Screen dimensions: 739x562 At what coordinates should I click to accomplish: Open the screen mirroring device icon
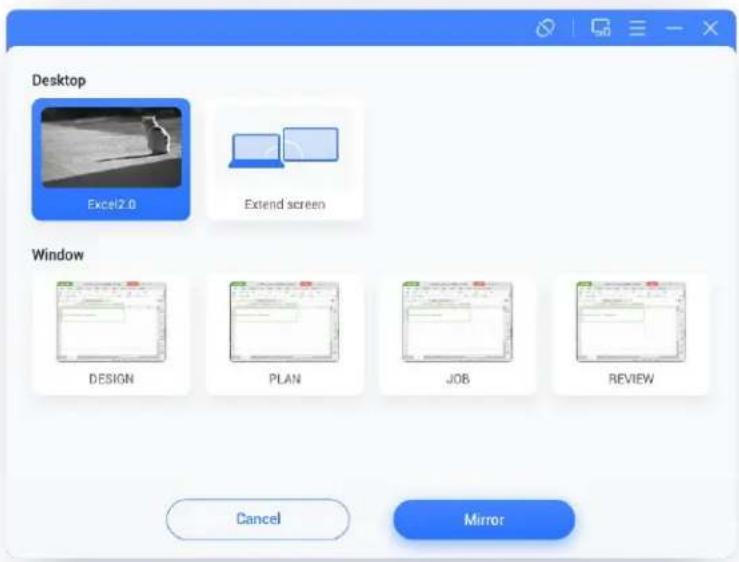pyautogui.click(x=601, y=28)
